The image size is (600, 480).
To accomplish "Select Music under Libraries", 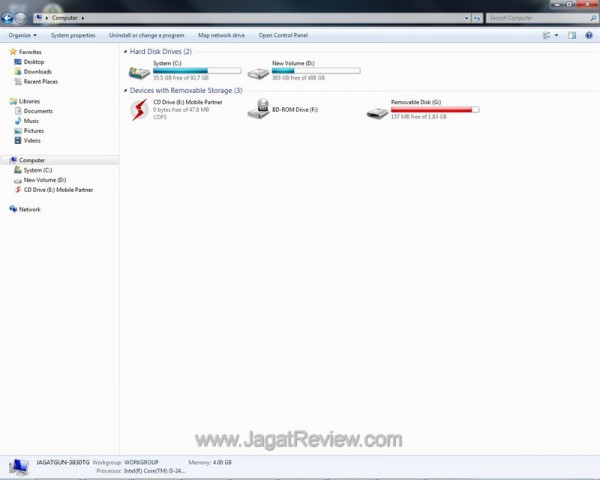I will pos(32,121).
